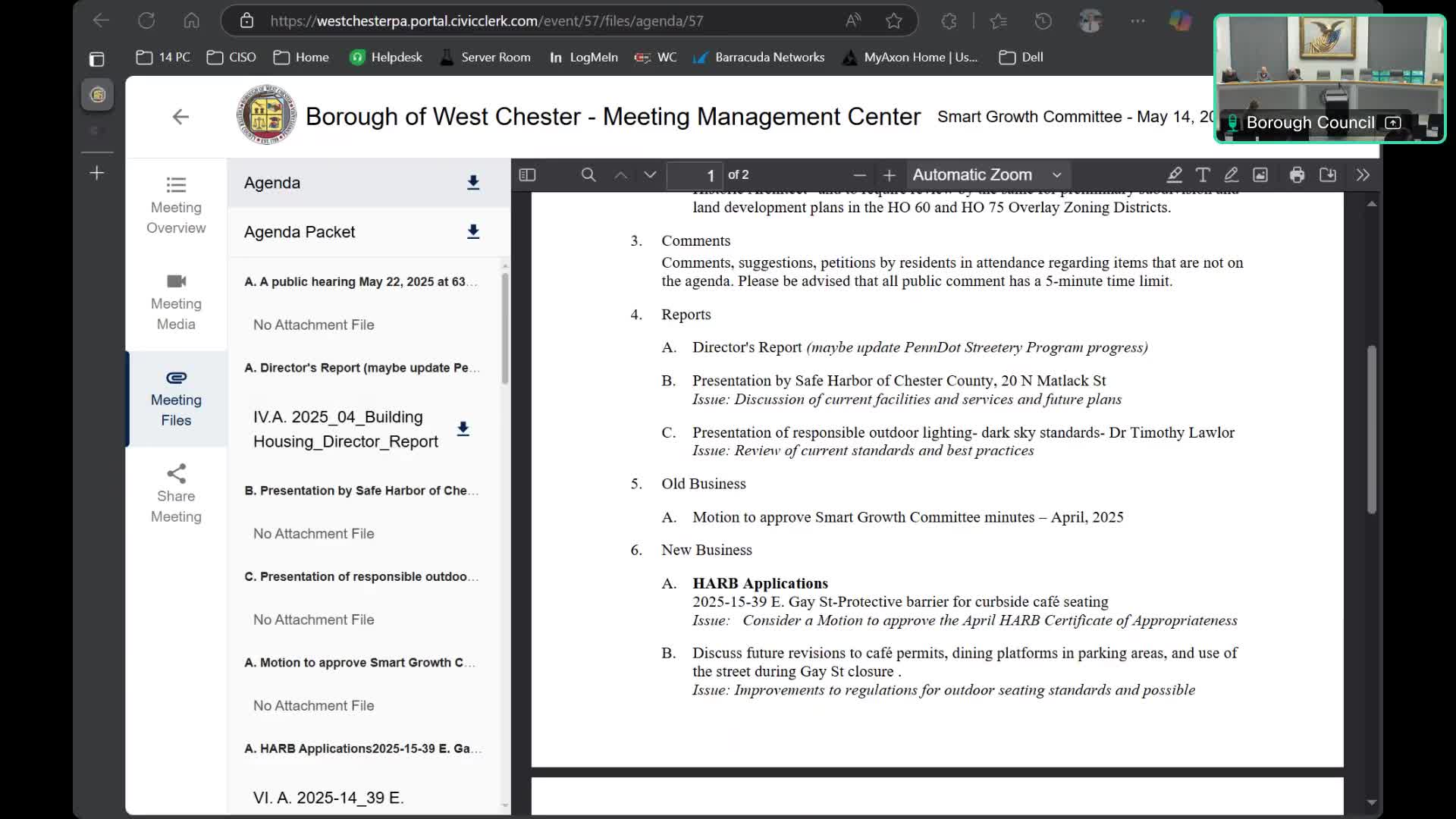Viewport: 1456px width, 819px height.
Task: Open browser history icon
Action: [1043, 20]
